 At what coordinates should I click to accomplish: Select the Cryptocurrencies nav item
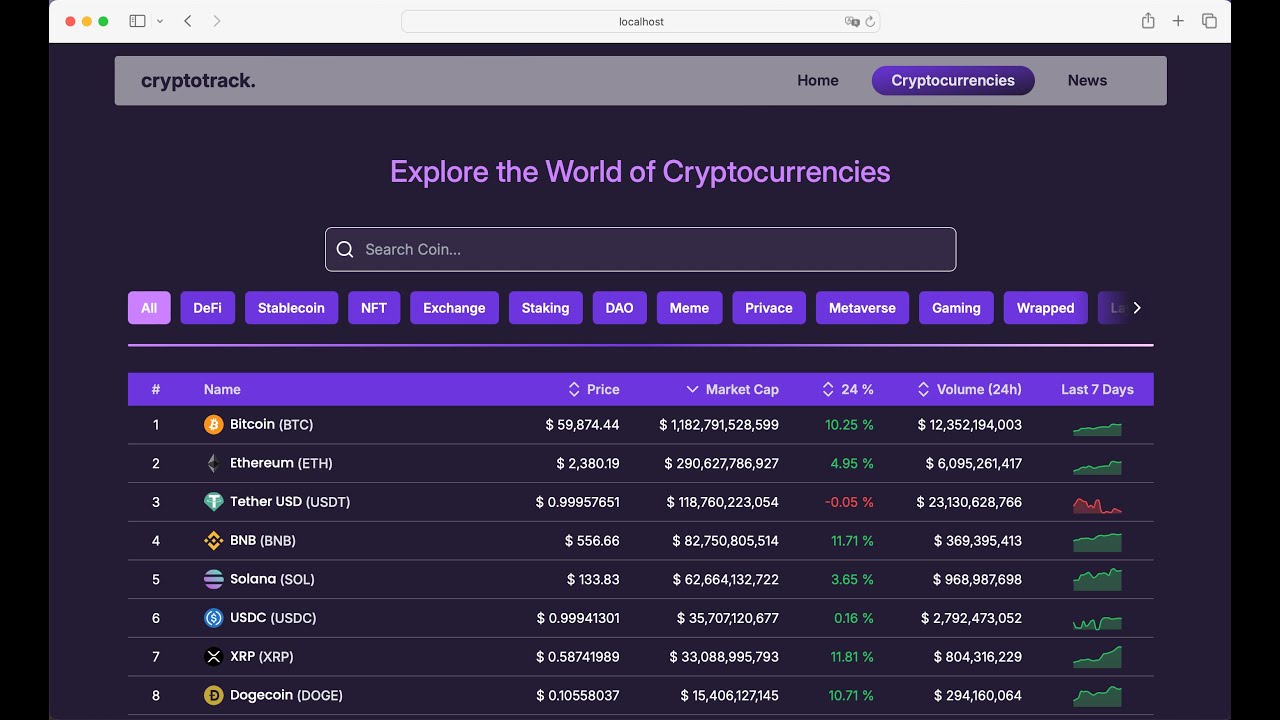pyautogui.click(x=953, y=81)
